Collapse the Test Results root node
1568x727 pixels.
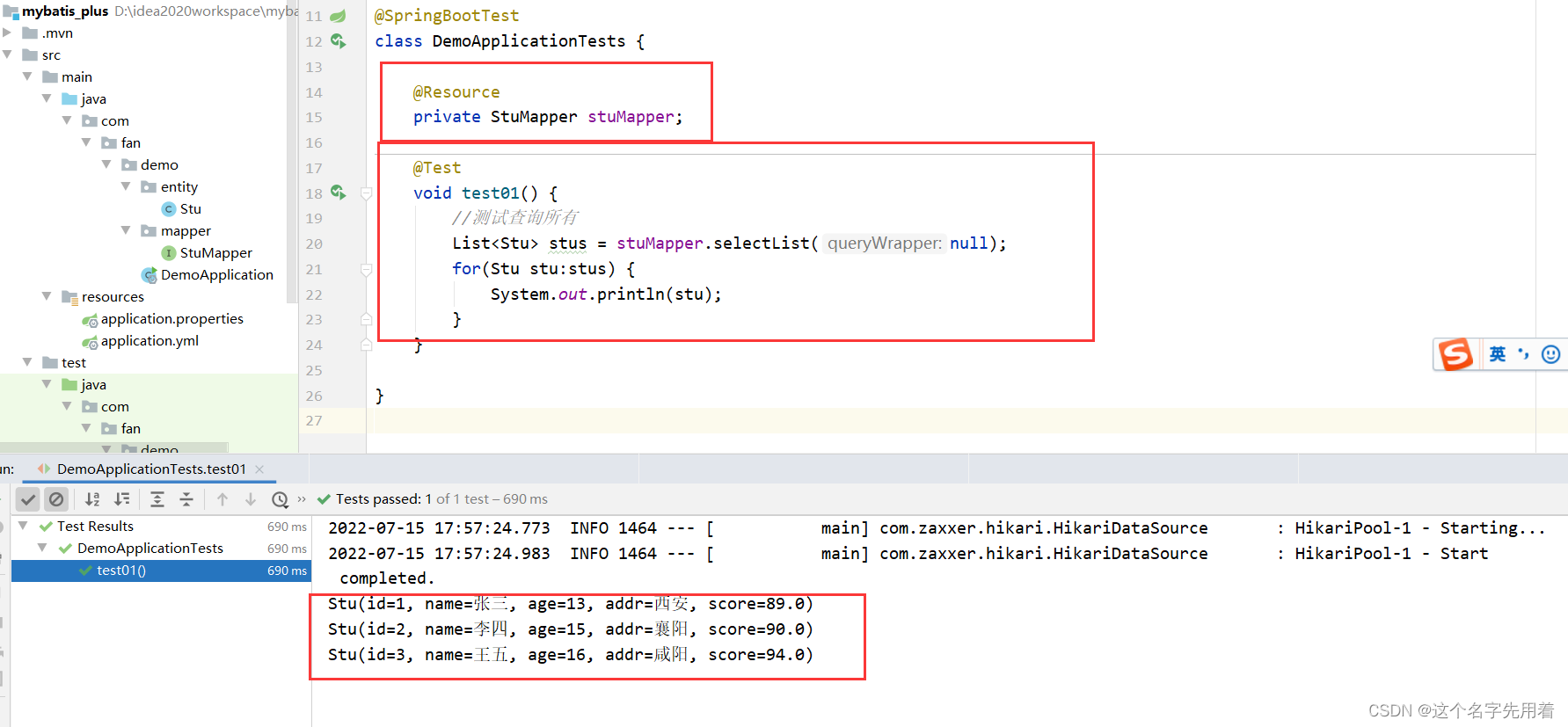click(23, 526)
